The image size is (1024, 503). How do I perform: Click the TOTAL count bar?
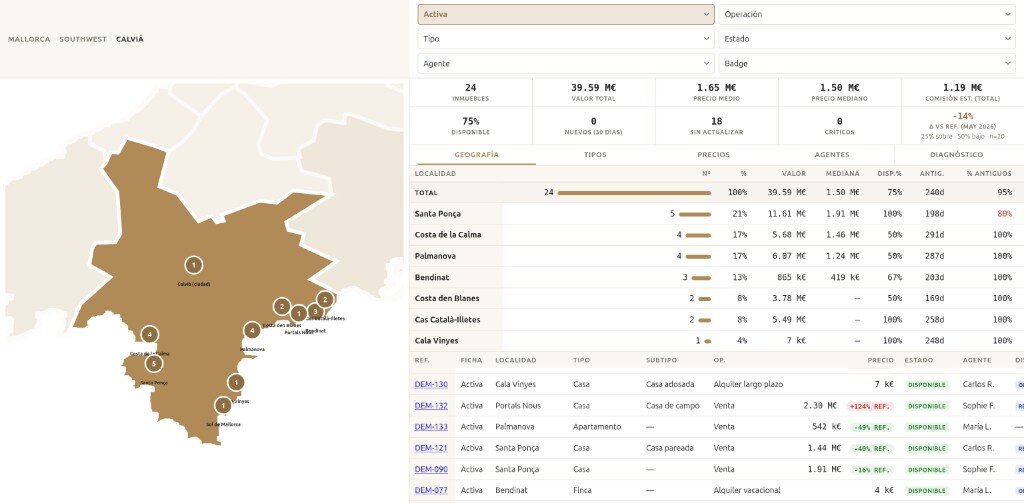tap(634, 193)
